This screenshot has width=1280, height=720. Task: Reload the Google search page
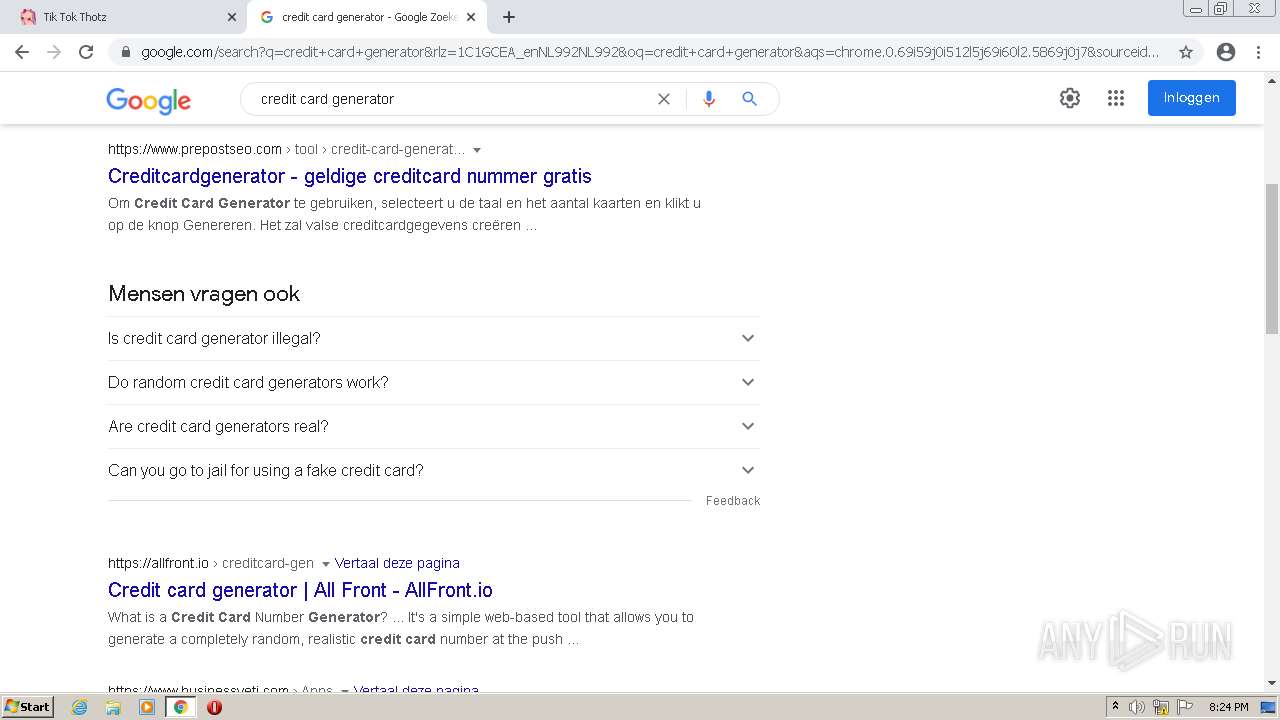click(86, 52)
